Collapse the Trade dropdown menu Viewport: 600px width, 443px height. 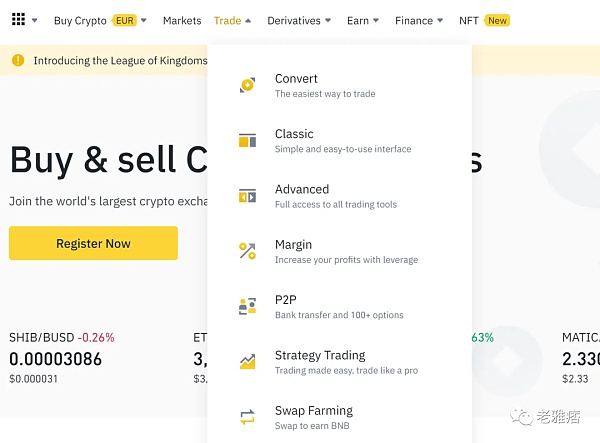[232, 20]
